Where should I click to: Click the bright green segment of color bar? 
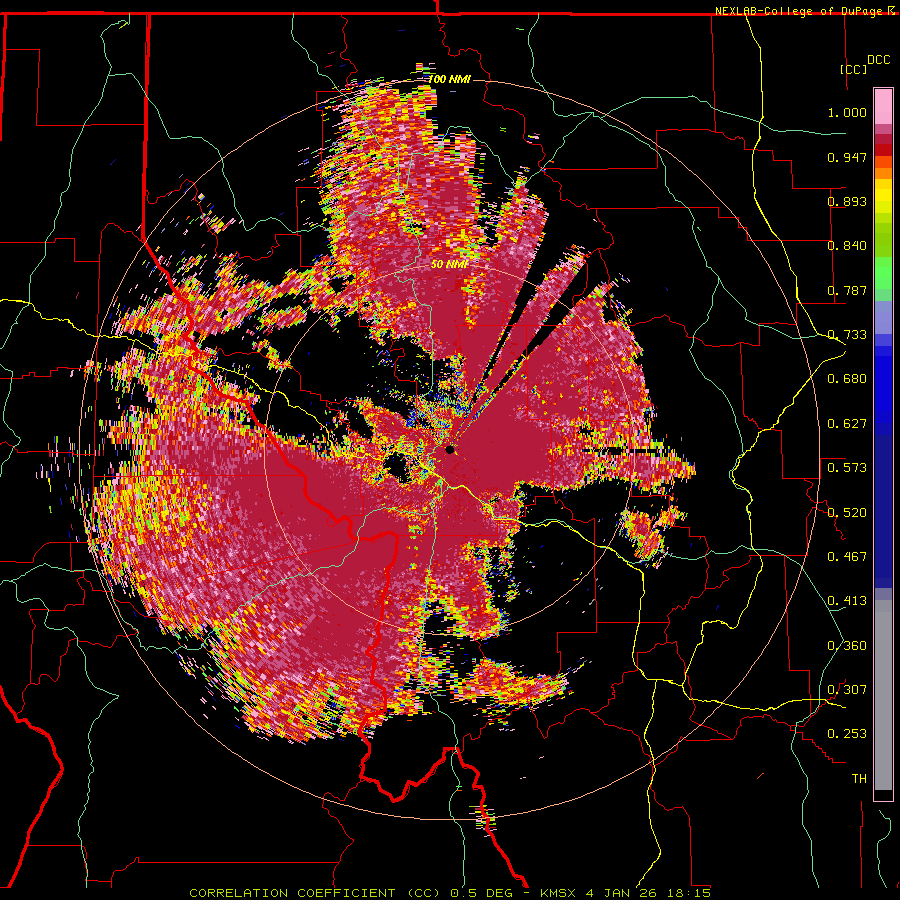tap(883, 273)
